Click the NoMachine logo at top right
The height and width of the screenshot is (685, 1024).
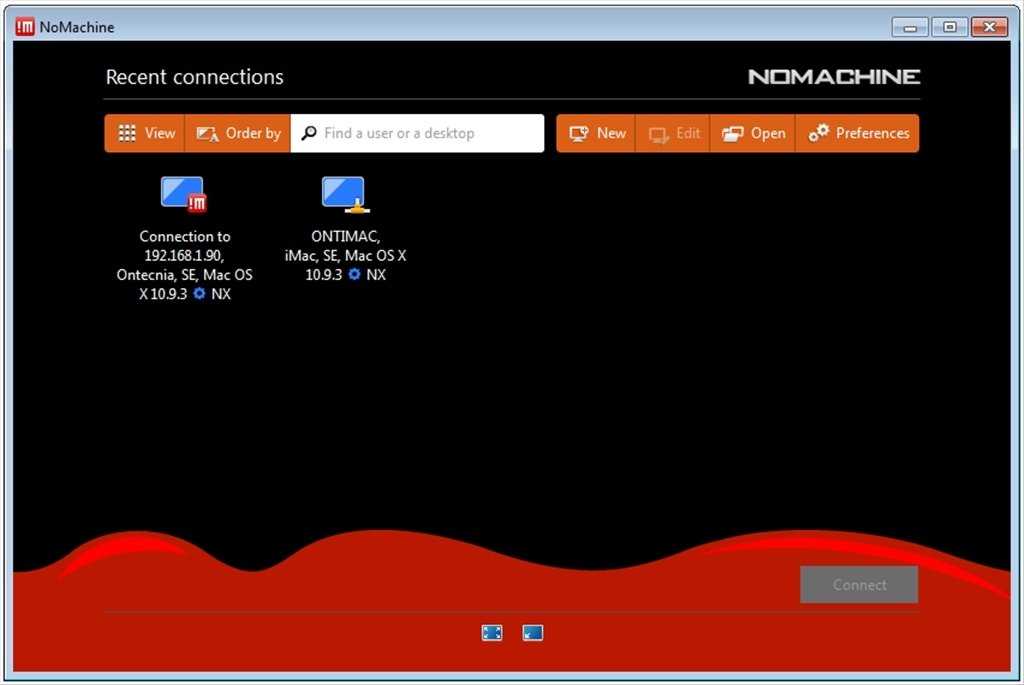834,77
